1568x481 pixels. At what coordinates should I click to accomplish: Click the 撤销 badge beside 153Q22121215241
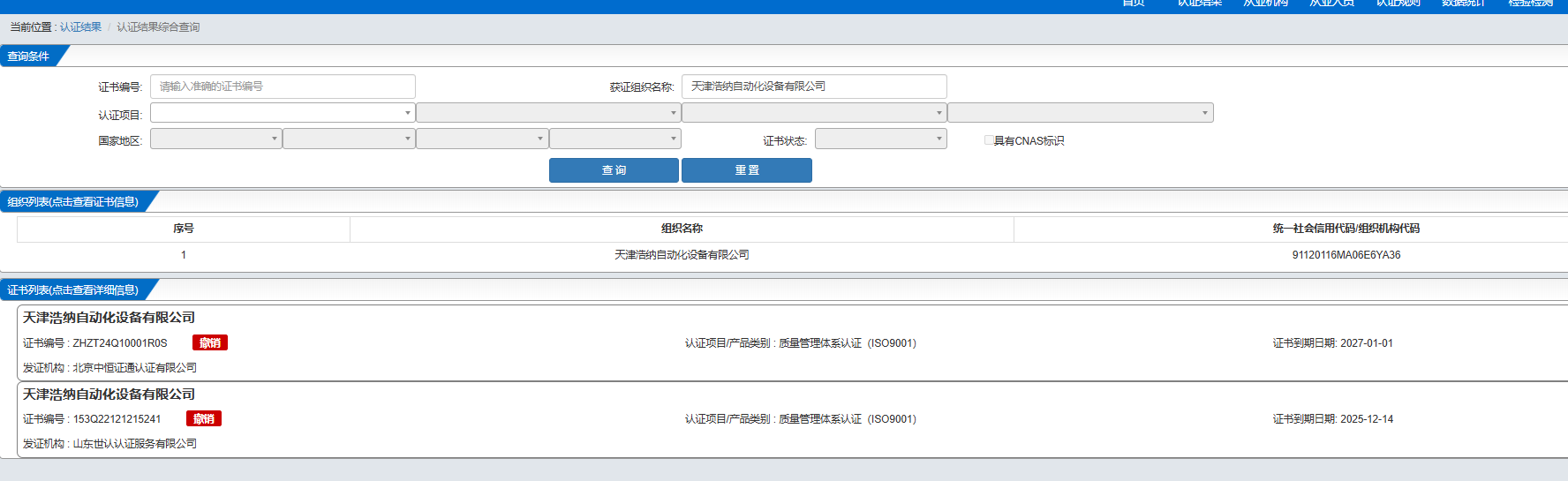click(204, 418)
